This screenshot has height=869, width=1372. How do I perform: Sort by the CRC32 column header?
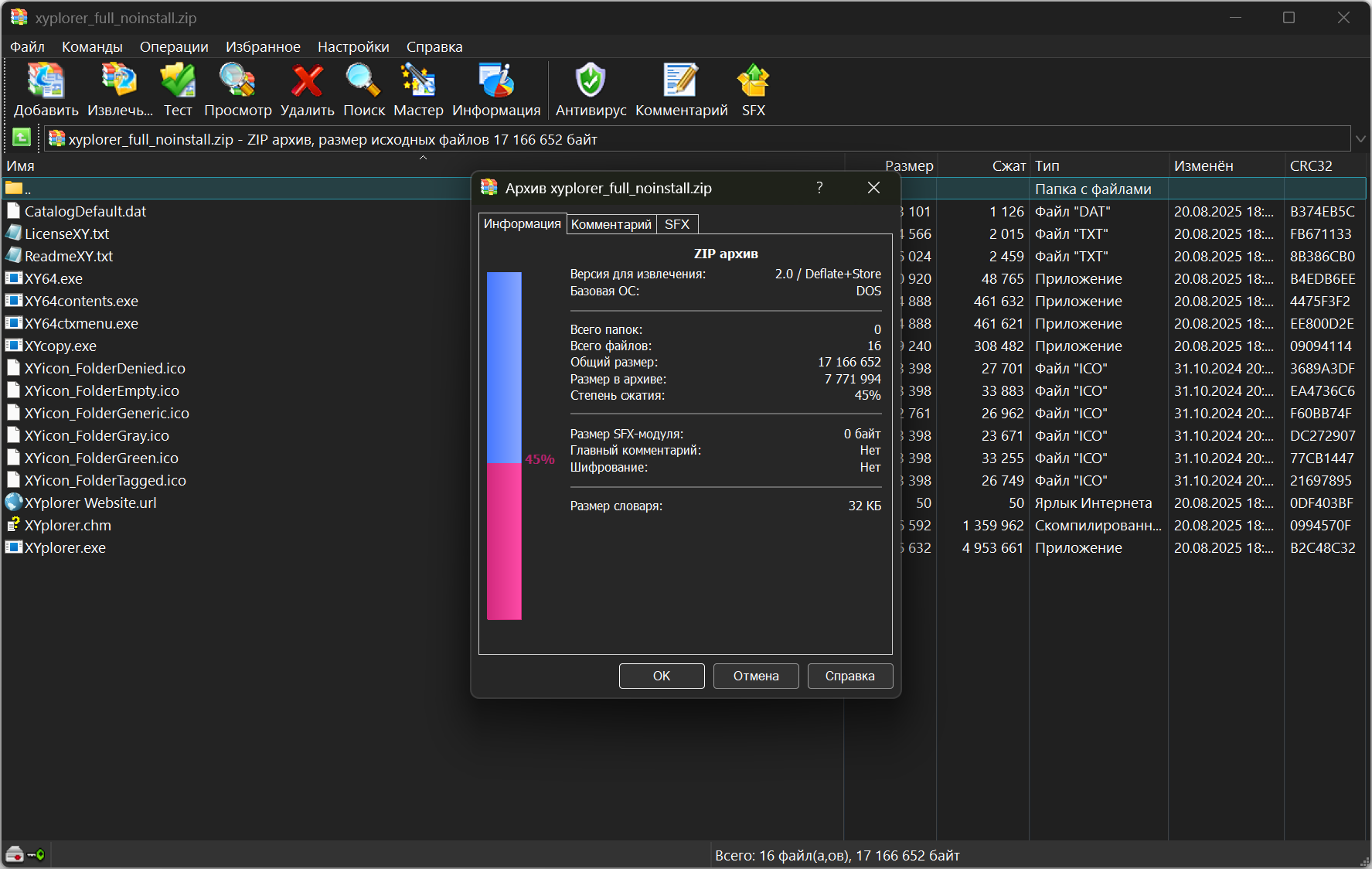tap(1326, 165)
